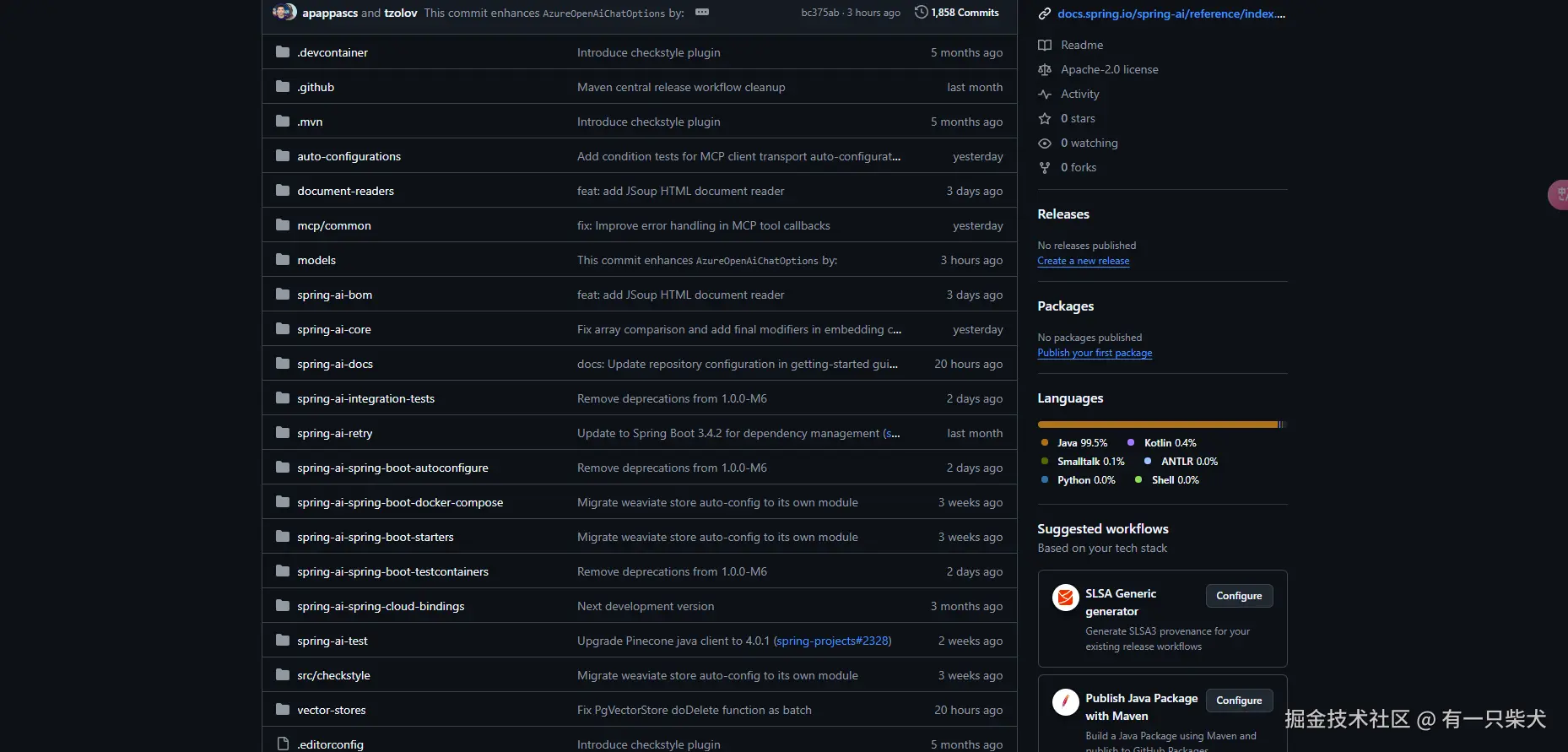Click the spring-ai-bom folder icon
This screenshot has width=1568, height=752.
(283, 295)
